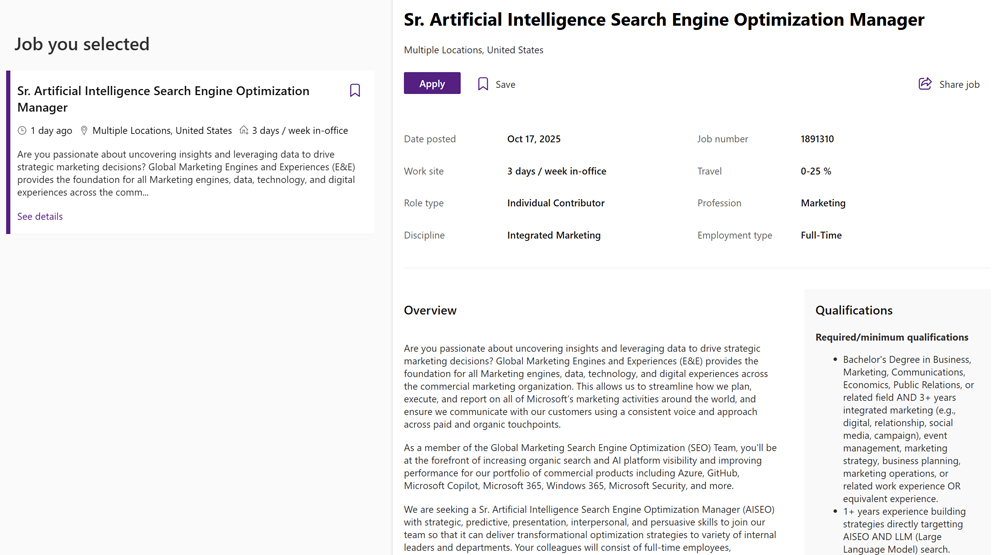Click the 'Employment type' label
Screen dimensions: 1000x555
pos(735,235)
